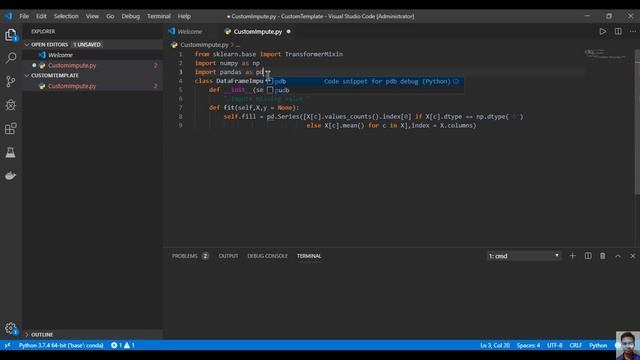
Task: Open the View menu
Action: (x=92, y=16)
